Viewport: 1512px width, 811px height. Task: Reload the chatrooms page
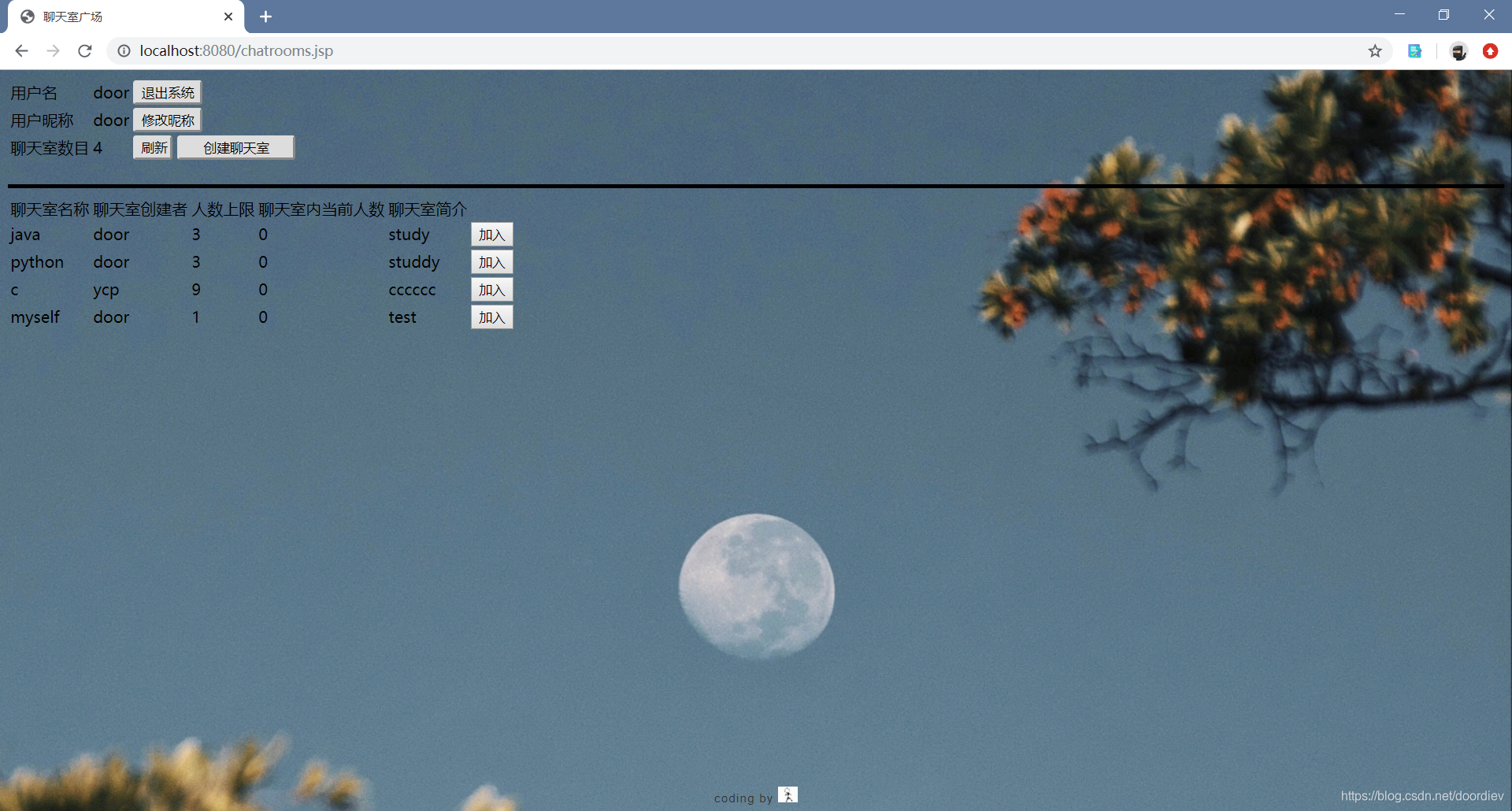[x=85, y=51]
